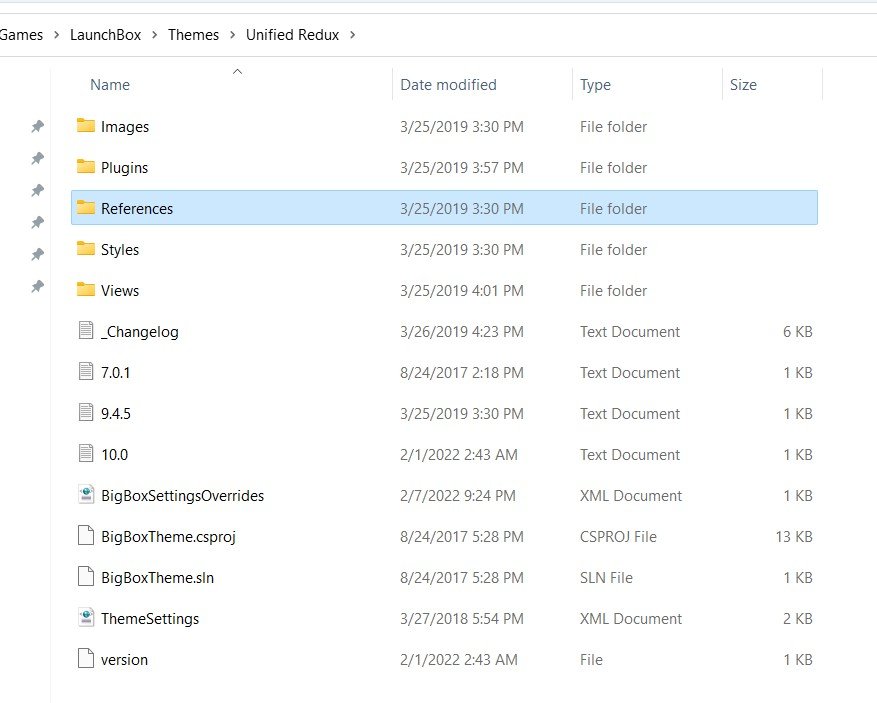Sort files by Size column header
The height and width of the screenshot is (703, 877).
click(743, 85)
